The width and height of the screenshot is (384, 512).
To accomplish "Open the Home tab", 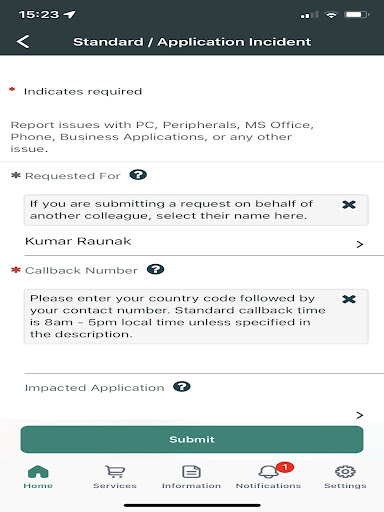I will click(38, 477).
